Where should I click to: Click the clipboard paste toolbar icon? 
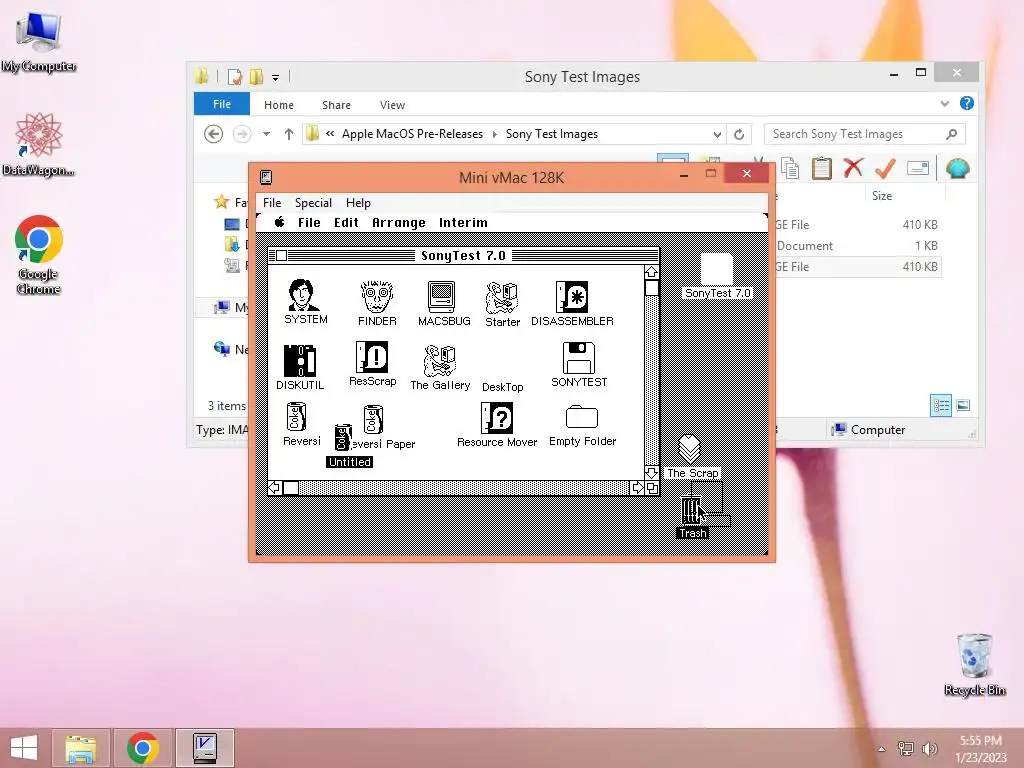822,168
